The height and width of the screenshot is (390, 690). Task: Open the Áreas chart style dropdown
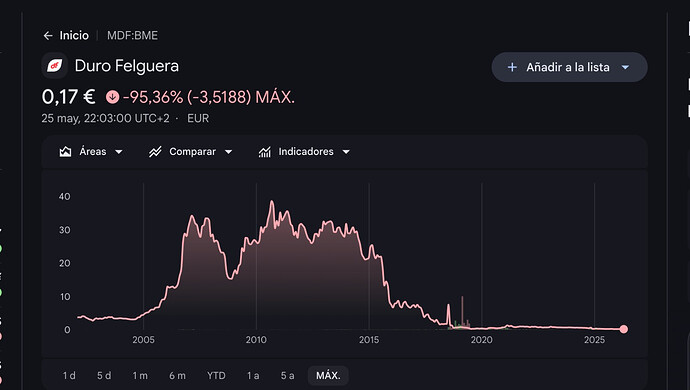(x=91, y=152)
